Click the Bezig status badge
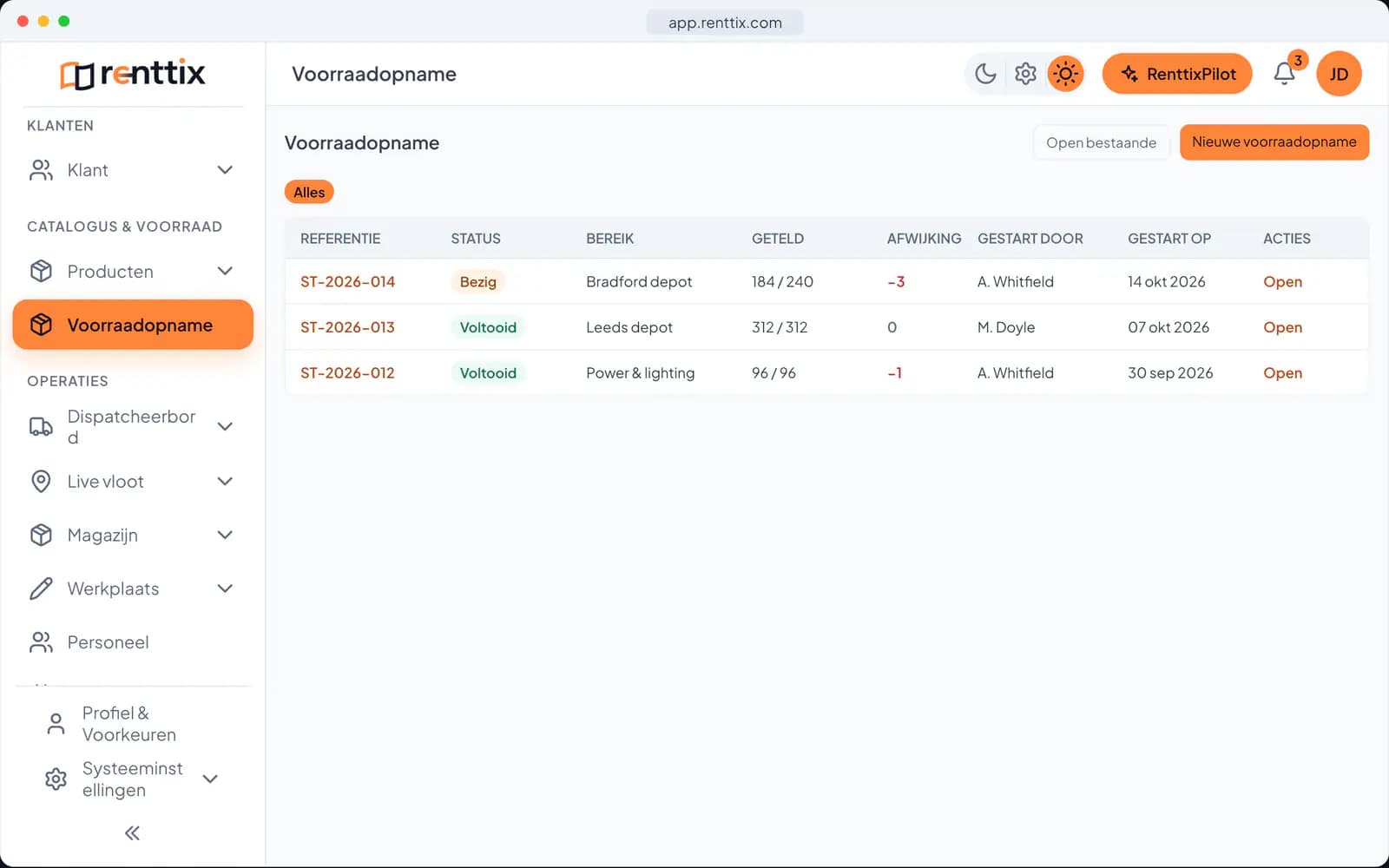The height and width of the screenshot is (868, 1389). point(477,282)
